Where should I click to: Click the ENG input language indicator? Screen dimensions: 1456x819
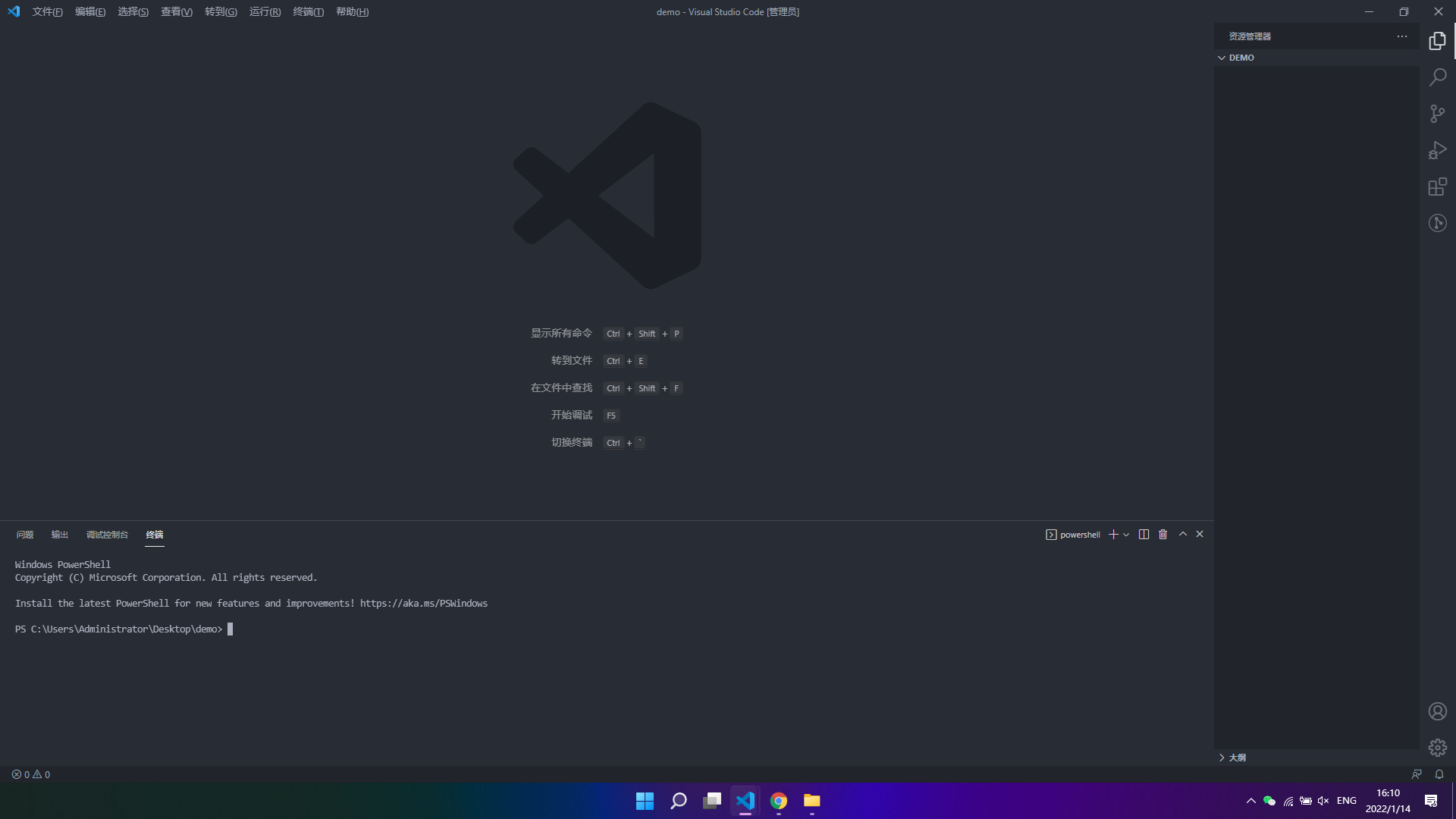pos(1347,801)
